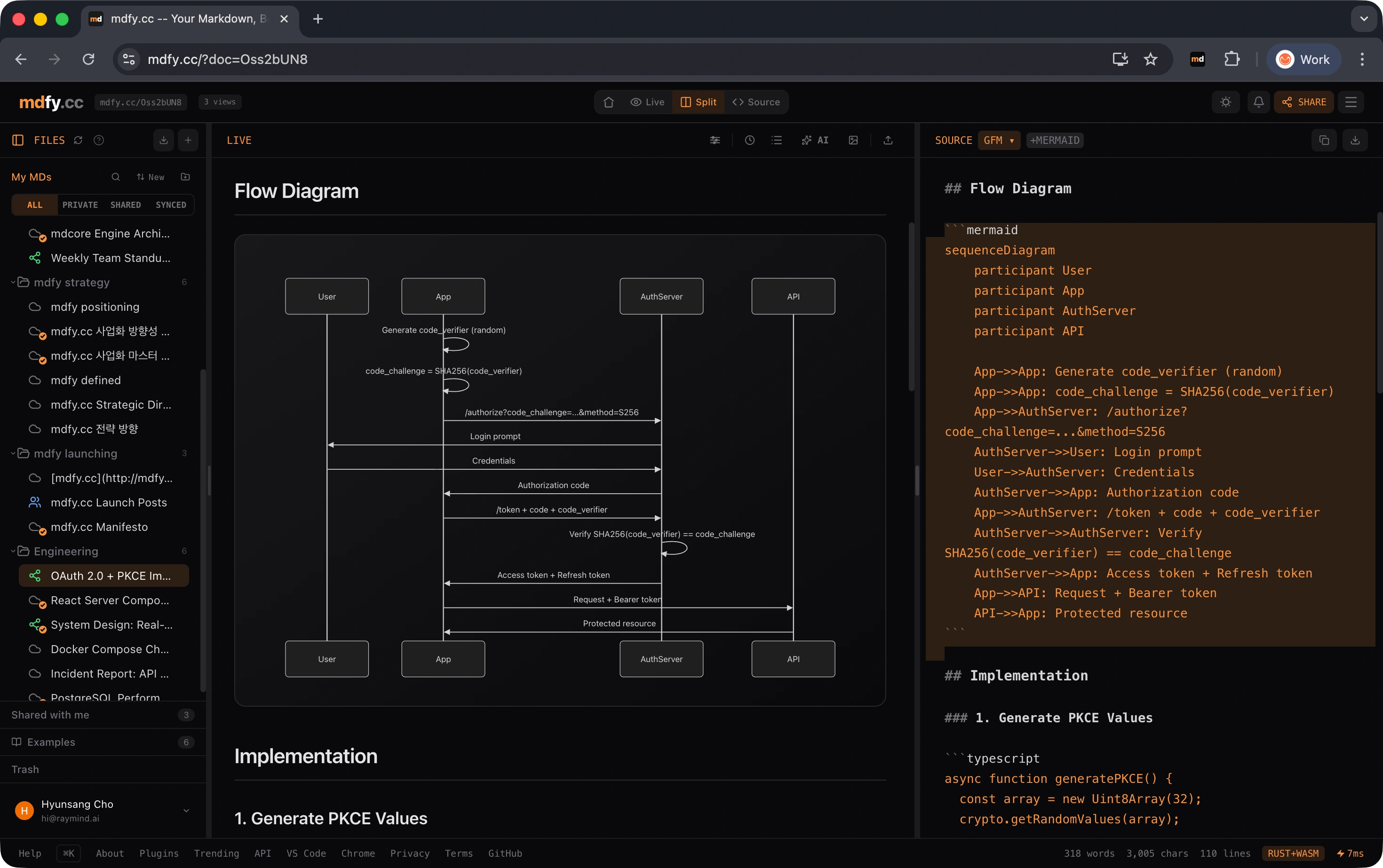
Task: Select the SHARED filter tab
Action: pos(125,205)
